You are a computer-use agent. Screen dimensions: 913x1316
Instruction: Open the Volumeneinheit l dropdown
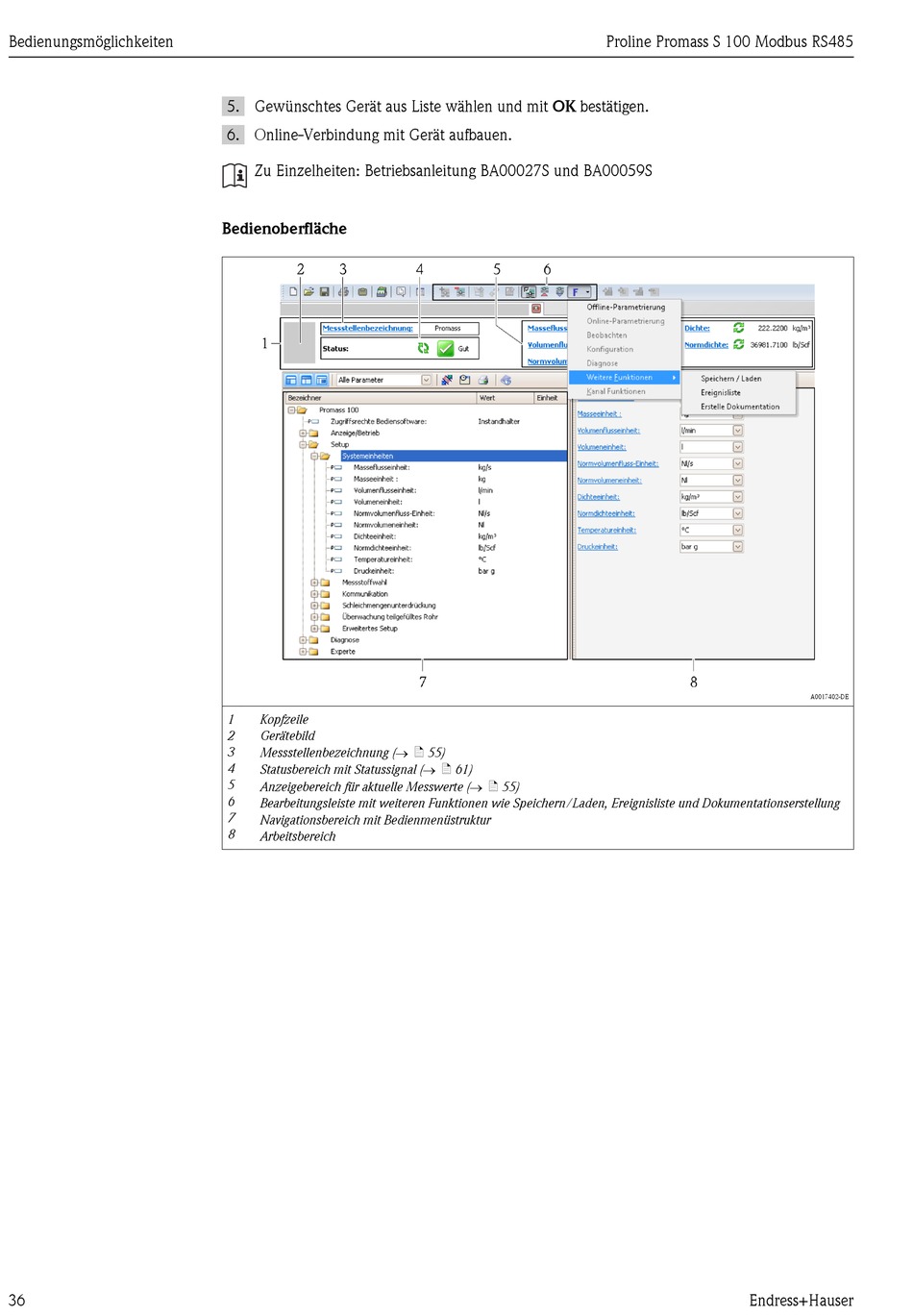coord(738,447)
